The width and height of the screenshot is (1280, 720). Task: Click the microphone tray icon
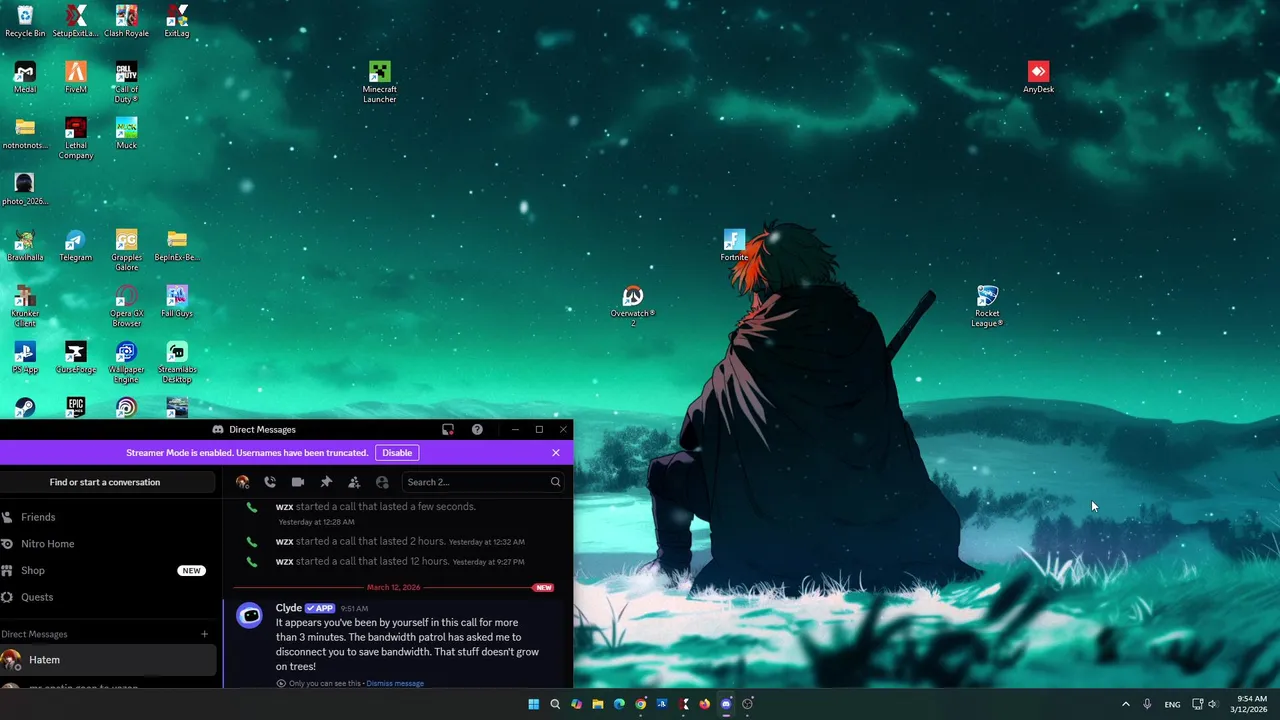click(1147, 704)
